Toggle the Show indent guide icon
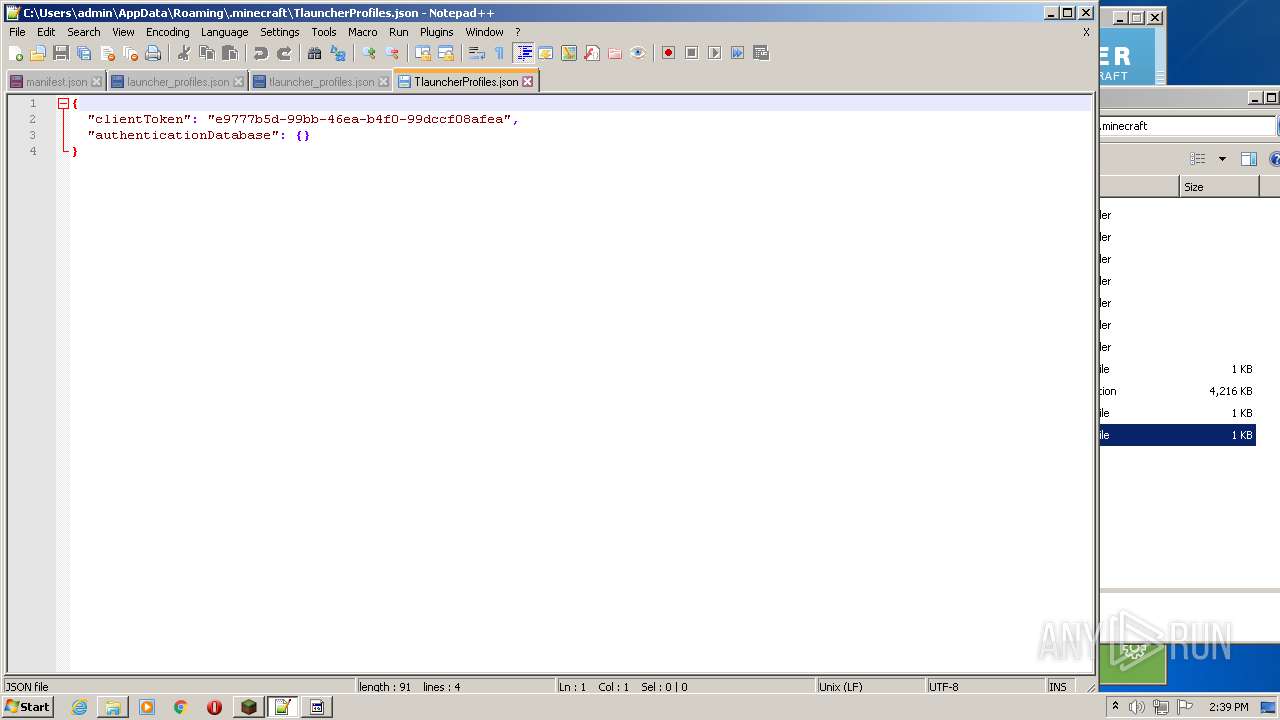This screenshot has height=720, width=1280. (523, 53)
